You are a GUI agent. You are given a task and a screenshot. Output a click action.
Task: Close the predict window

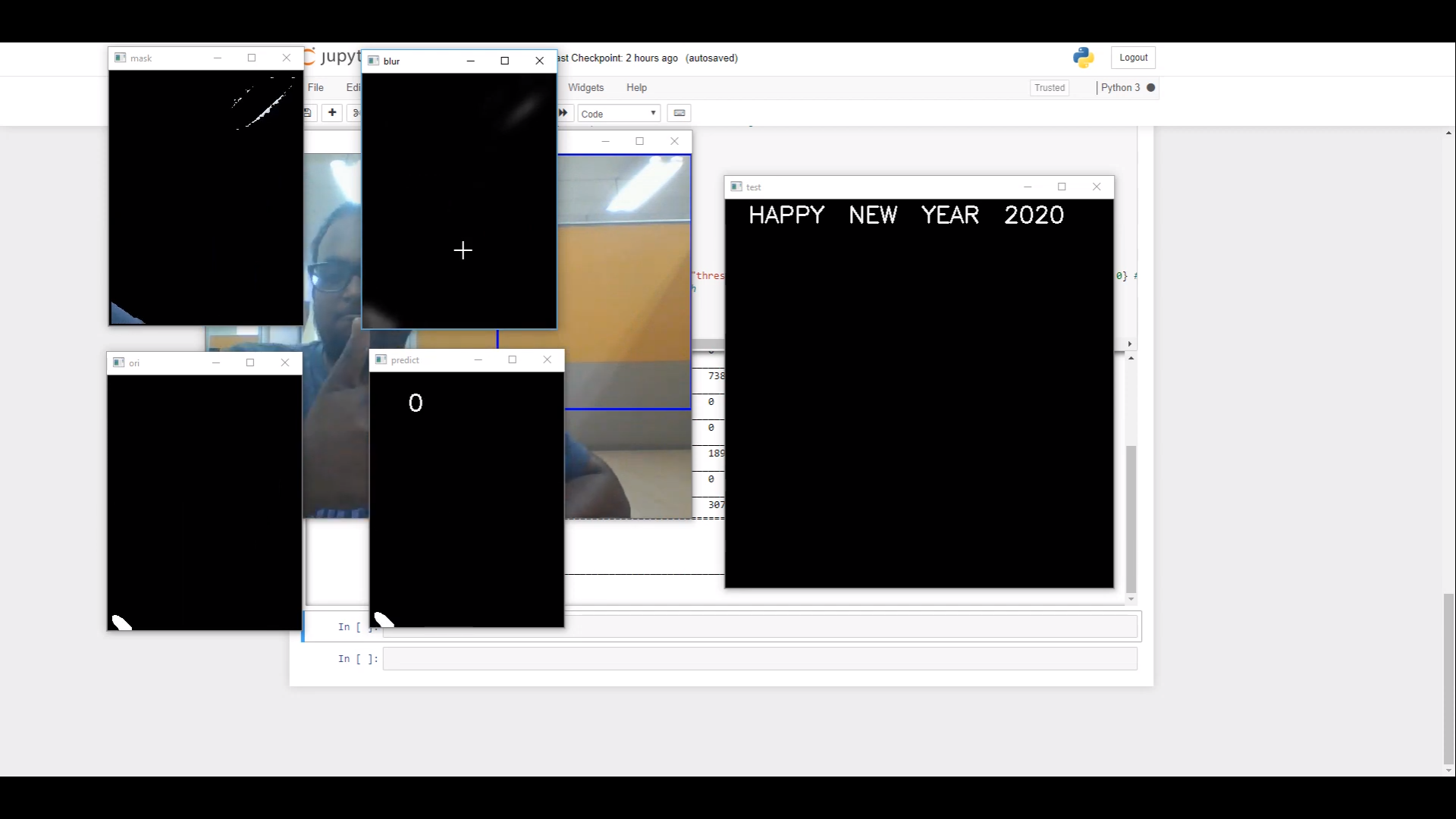tap(547, 359)
